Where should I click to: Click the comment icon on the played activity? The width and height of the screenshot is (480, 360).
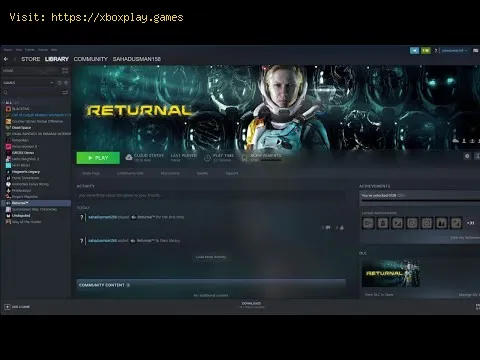(328, 228)
